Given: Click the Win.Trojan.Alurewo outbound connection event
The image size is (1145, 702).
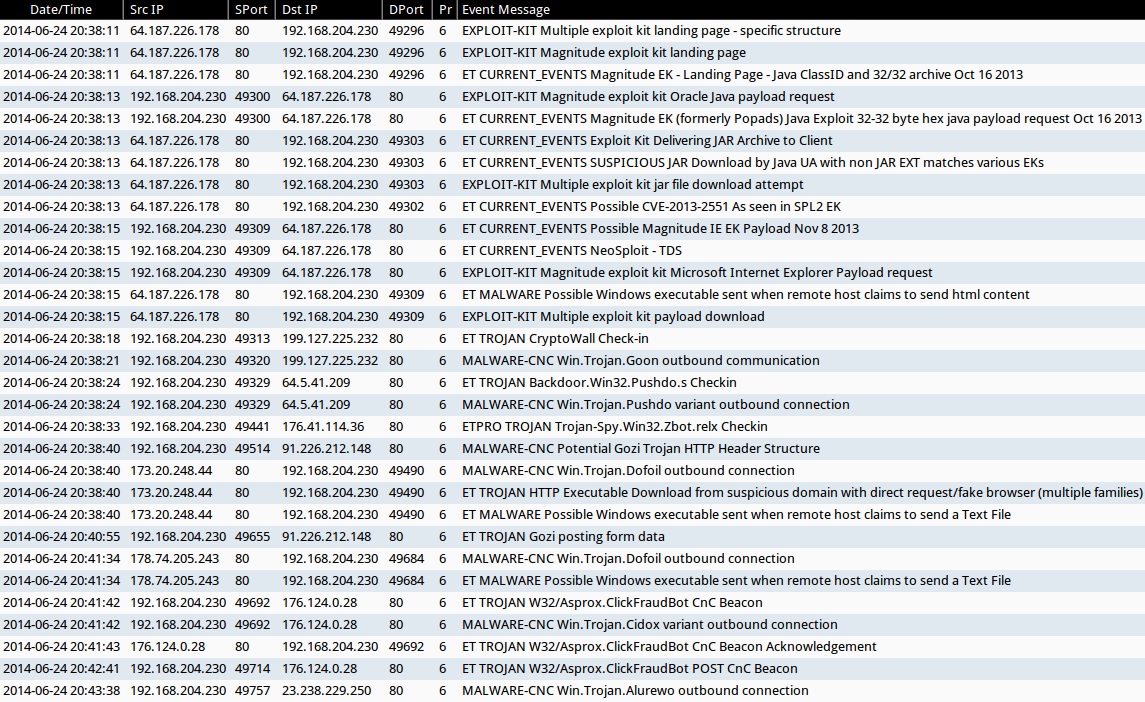Looking at the screenshot, I should [635, 691].
